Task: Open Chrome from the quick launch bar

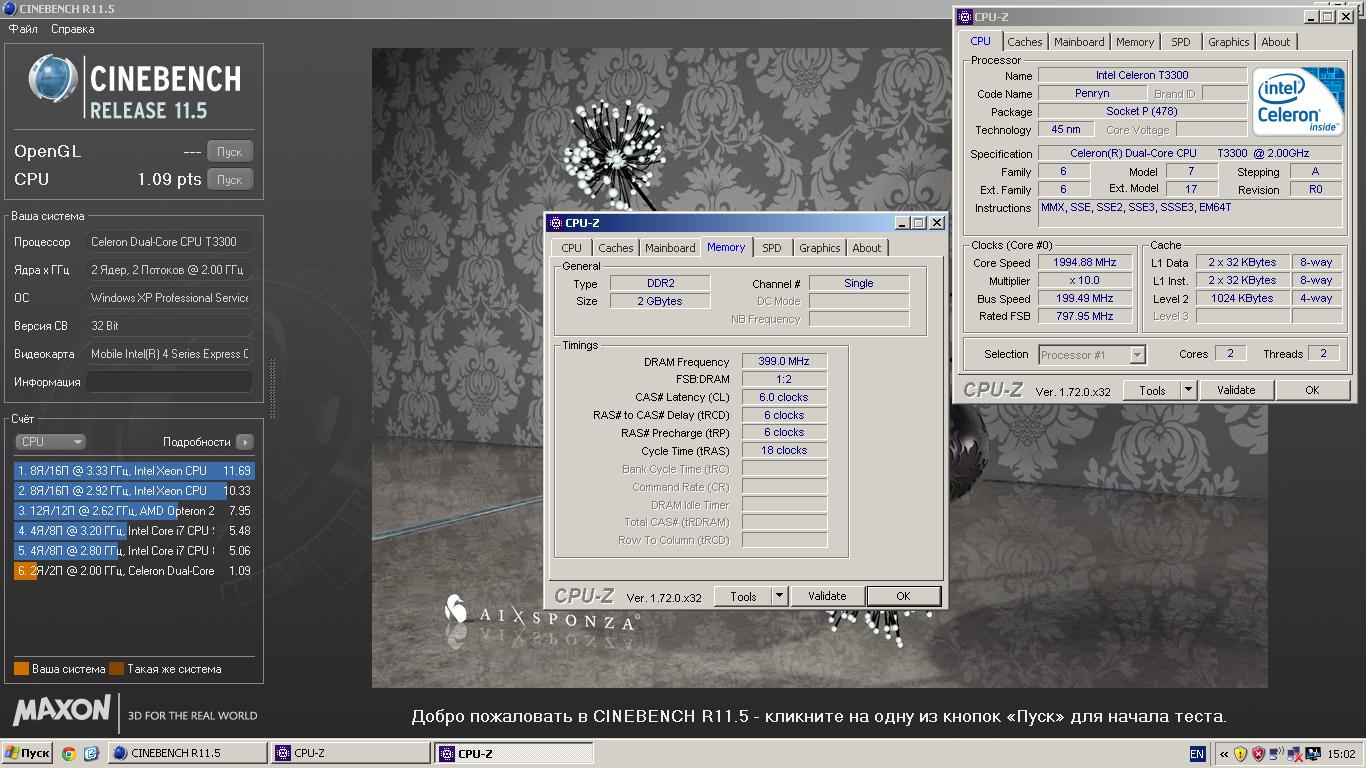Action: (x=68, y=753)
